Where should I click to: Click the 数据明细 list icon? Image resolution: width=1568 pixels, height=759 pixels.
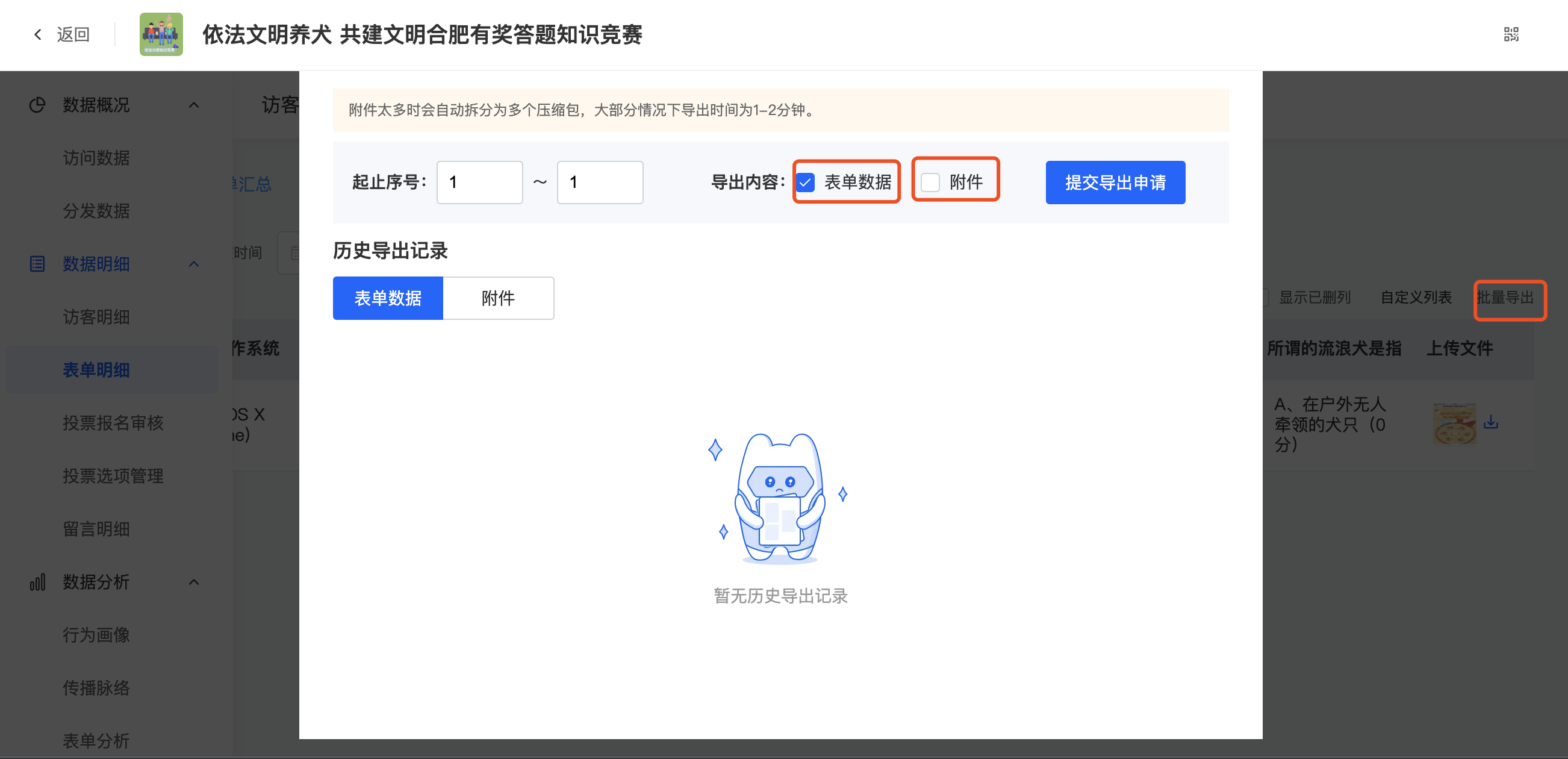pos(37,264)
